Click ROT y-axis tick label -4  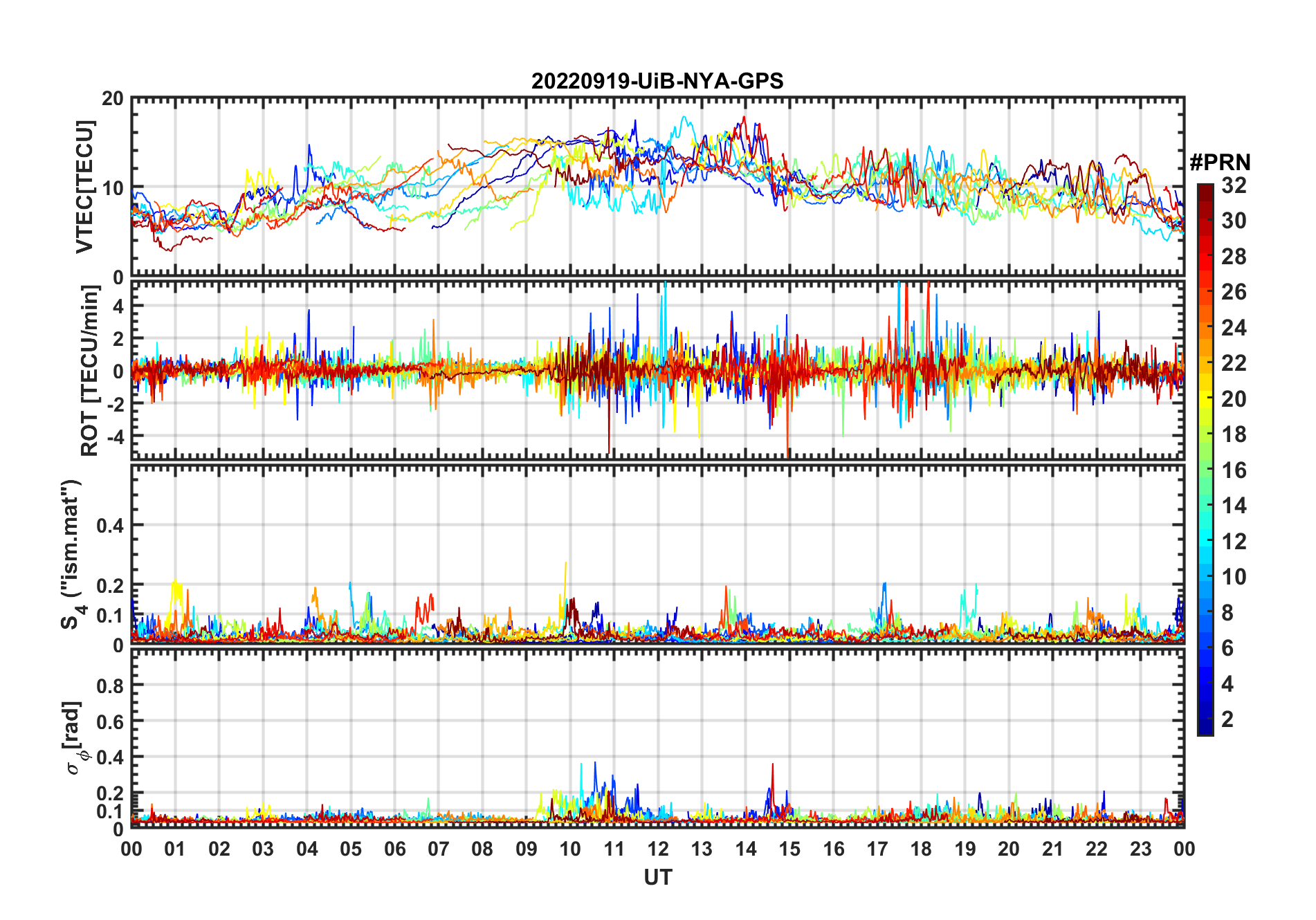[x=114, y=436]
